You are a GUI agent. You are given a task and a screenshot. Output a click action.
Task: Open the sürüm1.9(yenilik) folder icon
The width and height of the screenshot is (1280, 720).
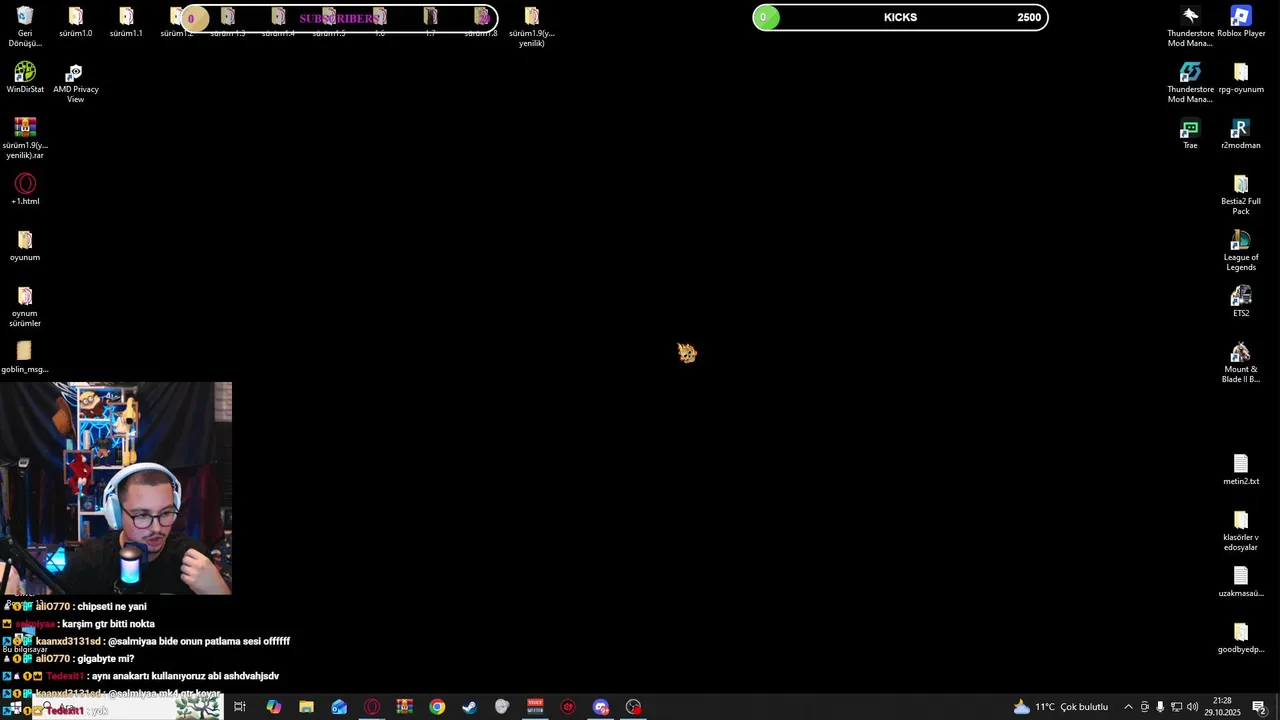[x=532, y=16]
